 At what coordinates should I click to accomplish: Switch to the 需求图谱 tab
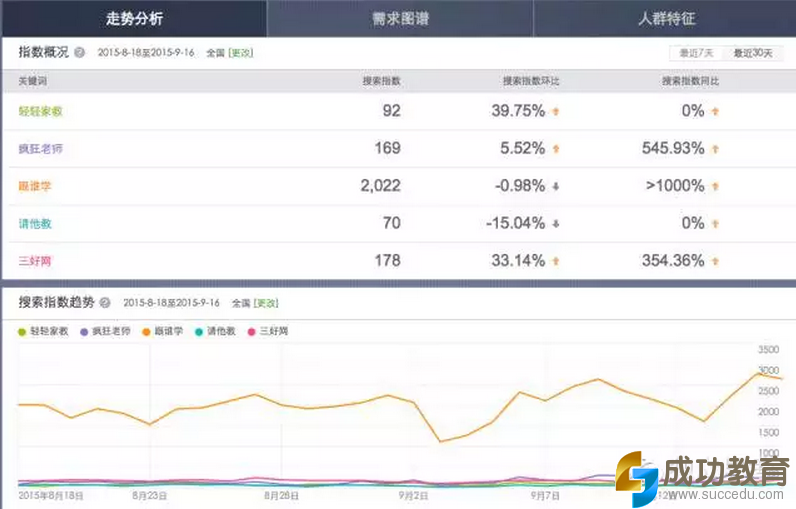click(x=399, y=18)
